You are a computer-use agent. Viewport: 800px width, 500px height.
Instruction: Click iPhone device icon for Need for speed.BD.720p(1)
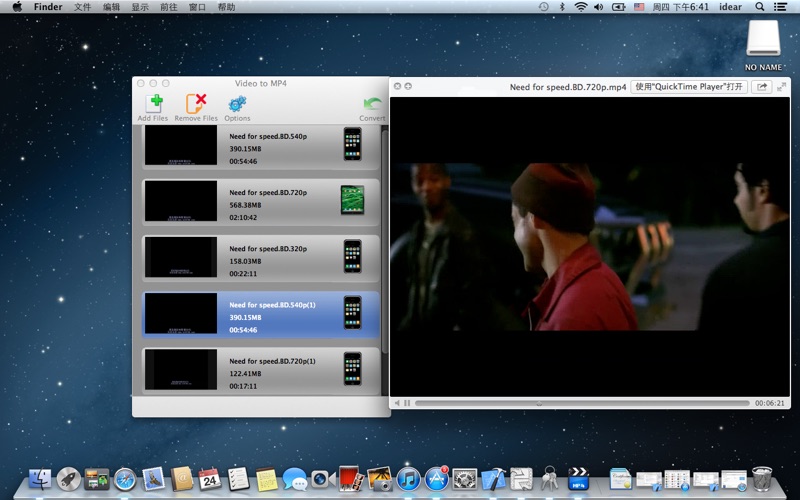(353, 368)
